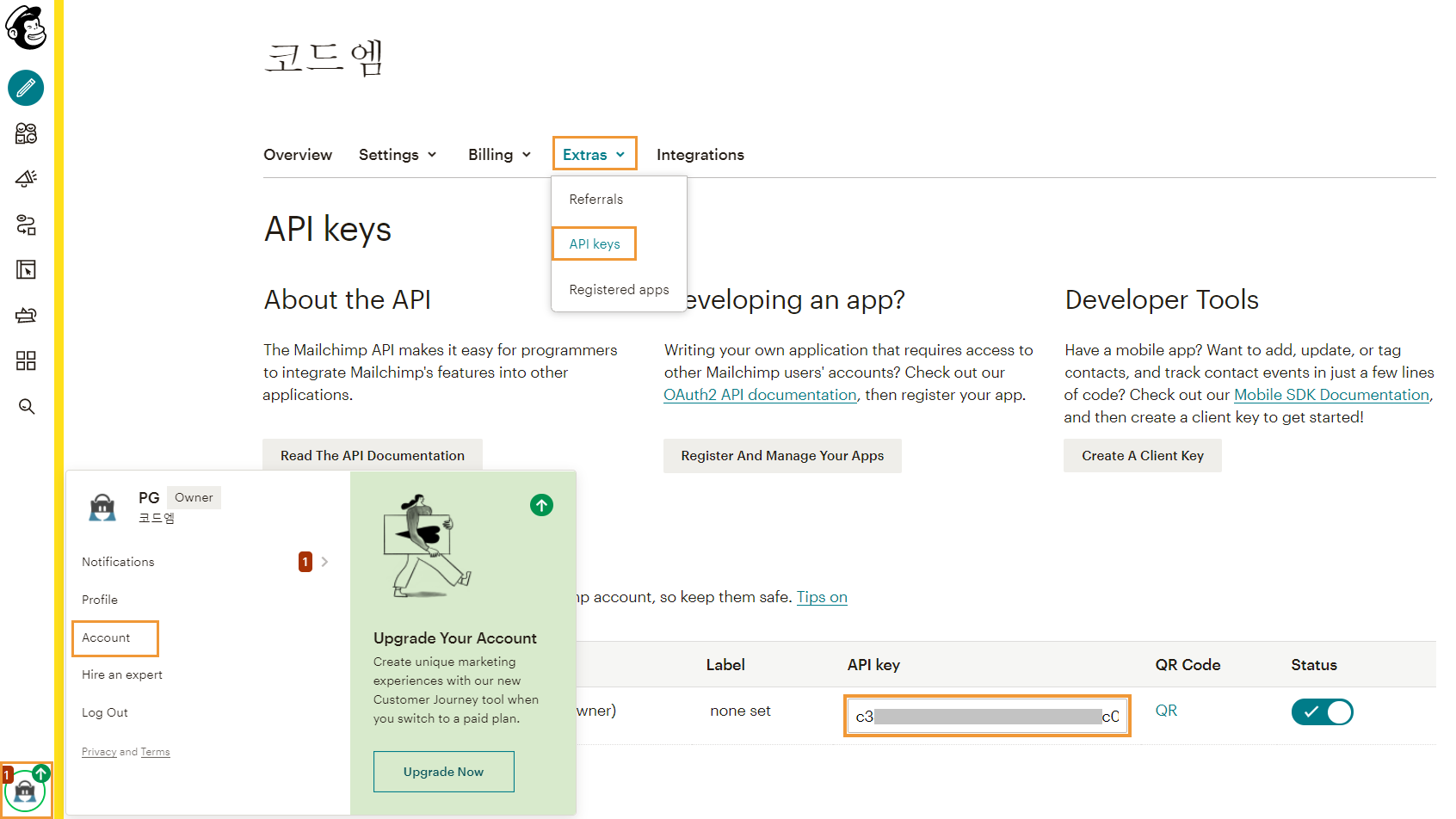Open the Terms link

pos(155,752)
